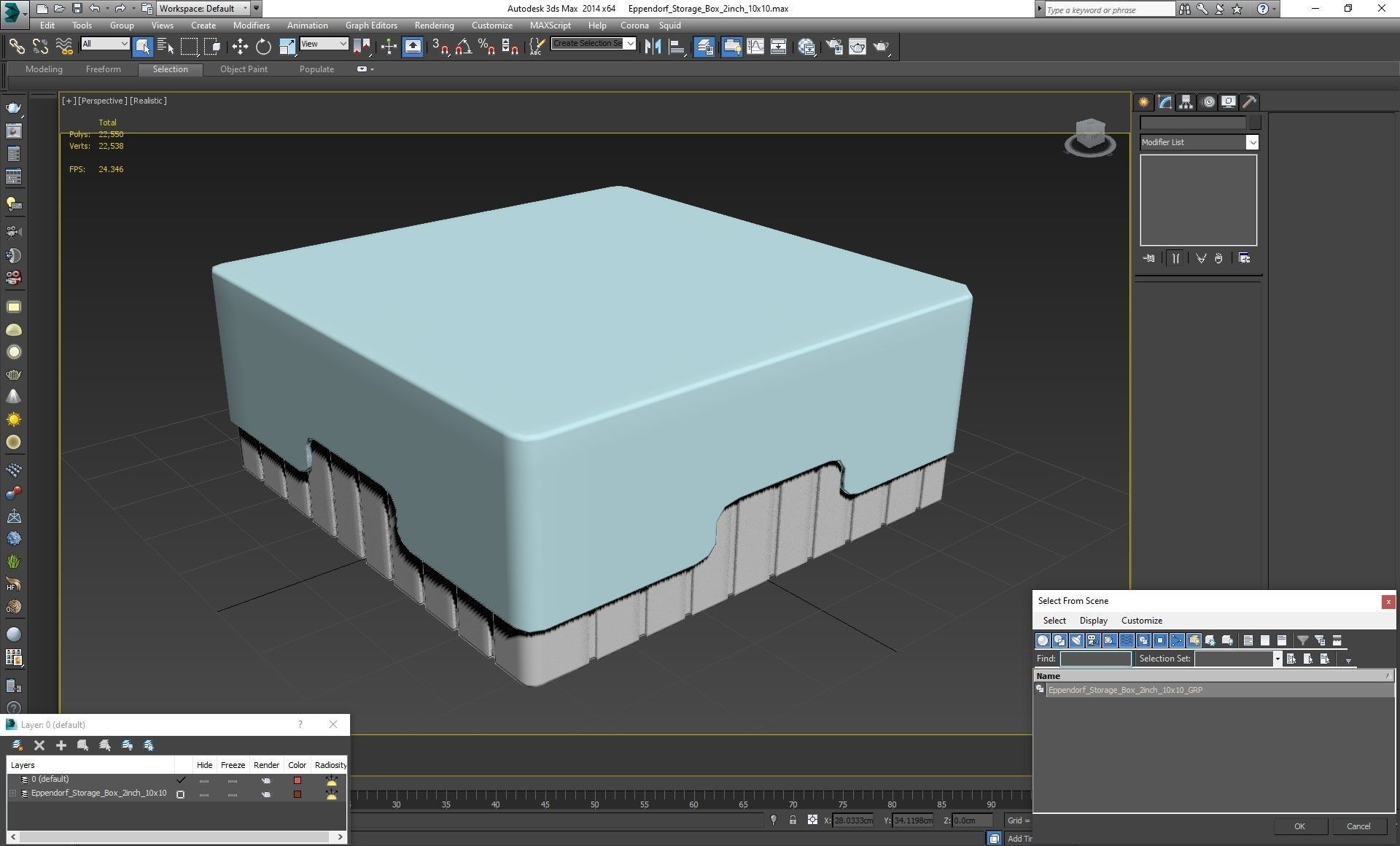
Task: Click the Add layer plus icon
Action: coord(61,745)
